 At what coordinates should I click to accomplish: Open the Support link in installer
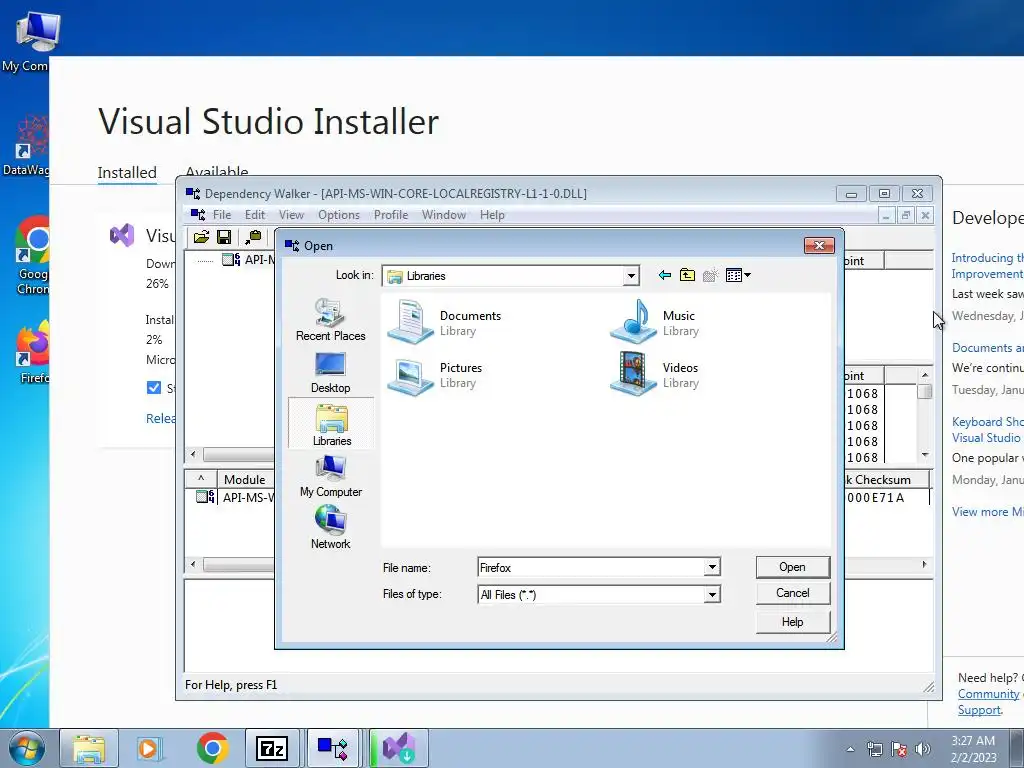[979, 709]
